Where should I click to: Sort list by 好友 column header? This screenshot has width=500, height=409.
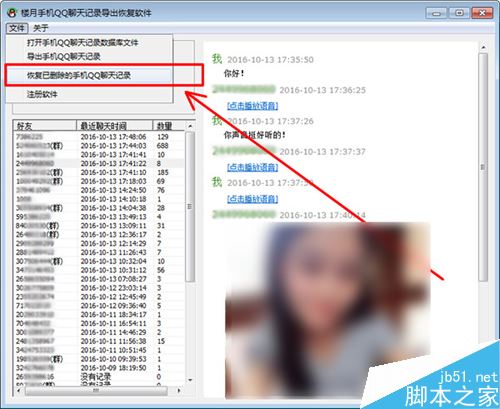coord(45,126)
